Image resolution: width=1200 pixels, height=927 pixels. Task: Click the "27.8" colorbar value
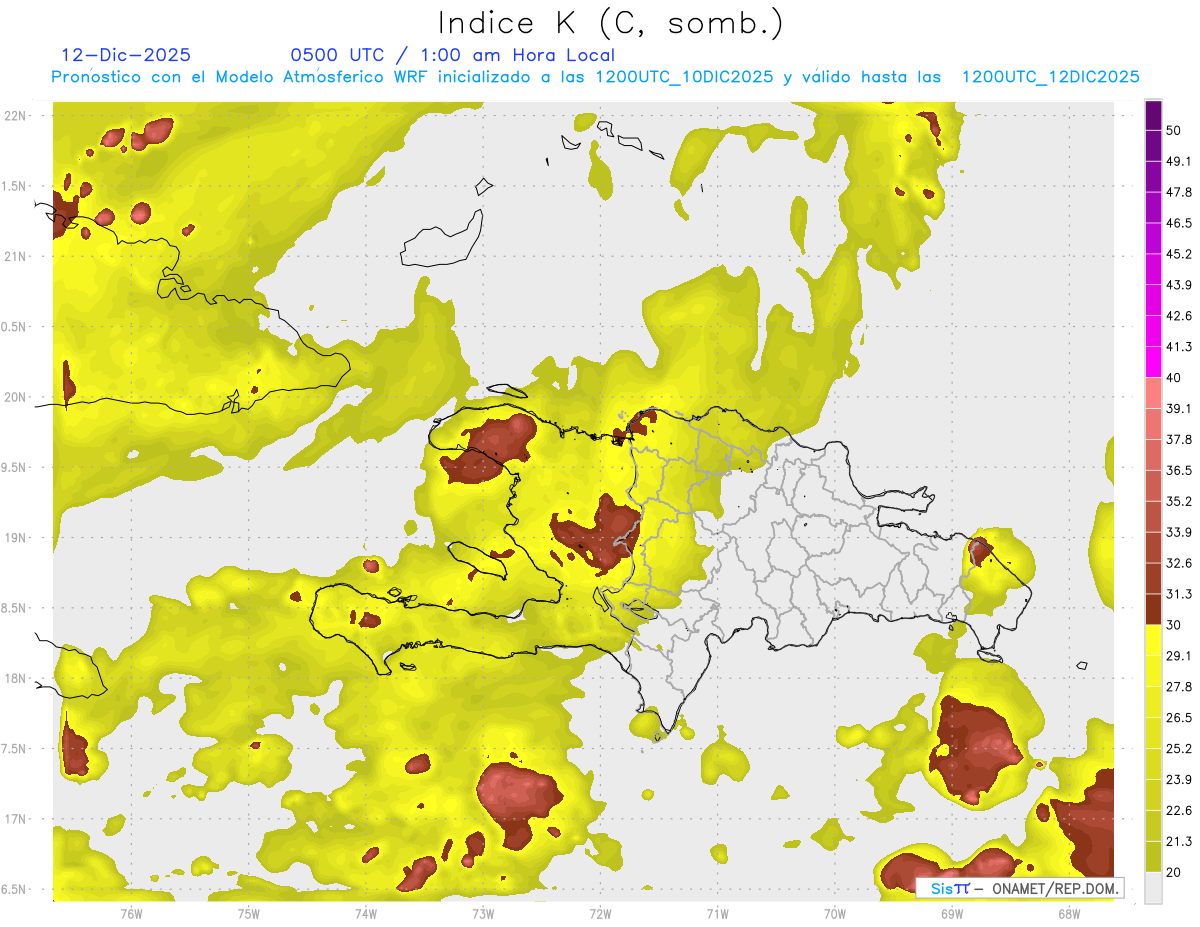(1179, 687)
